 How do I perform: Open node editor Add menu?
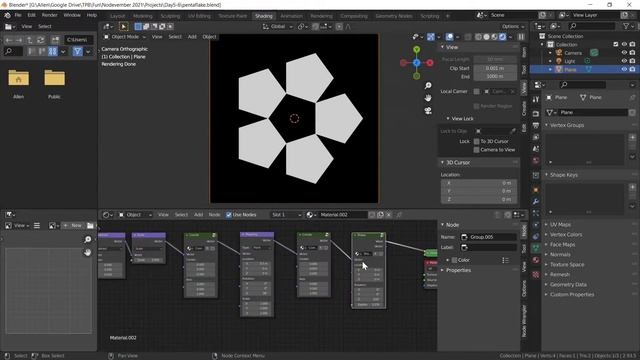click(198, 215)
